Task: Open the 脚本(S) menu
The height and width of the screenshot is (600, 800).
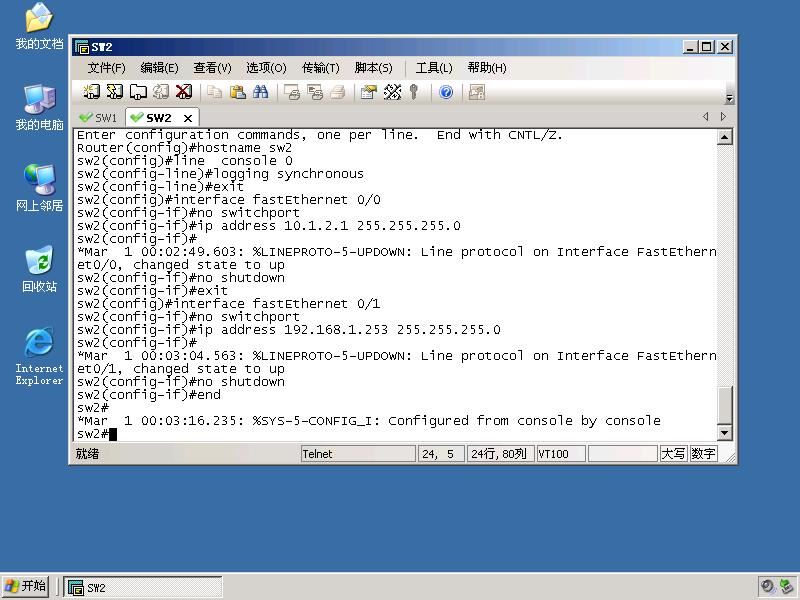Action: coord(373,68)
